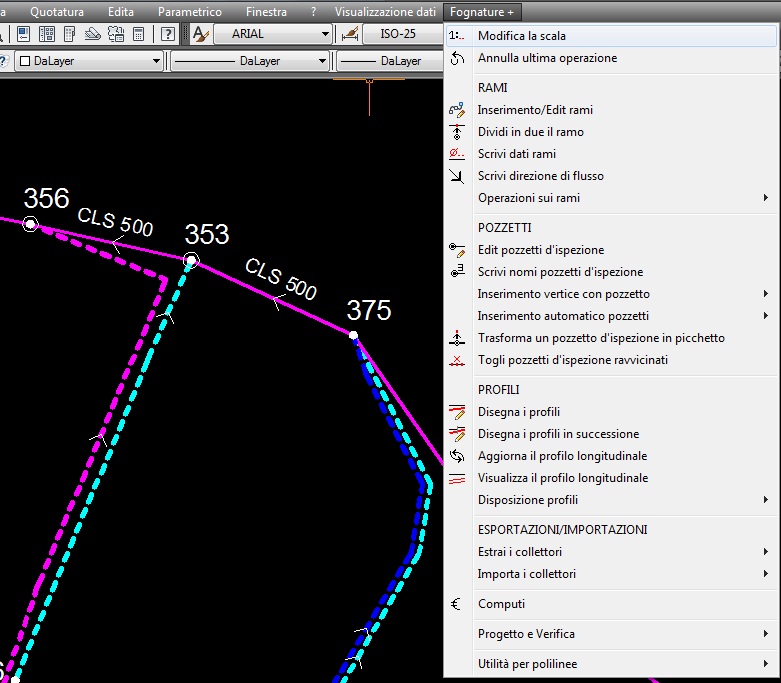781x683 pixels.
Task: Click the Disegna profili in successione icon
Action: pos(457,434)
